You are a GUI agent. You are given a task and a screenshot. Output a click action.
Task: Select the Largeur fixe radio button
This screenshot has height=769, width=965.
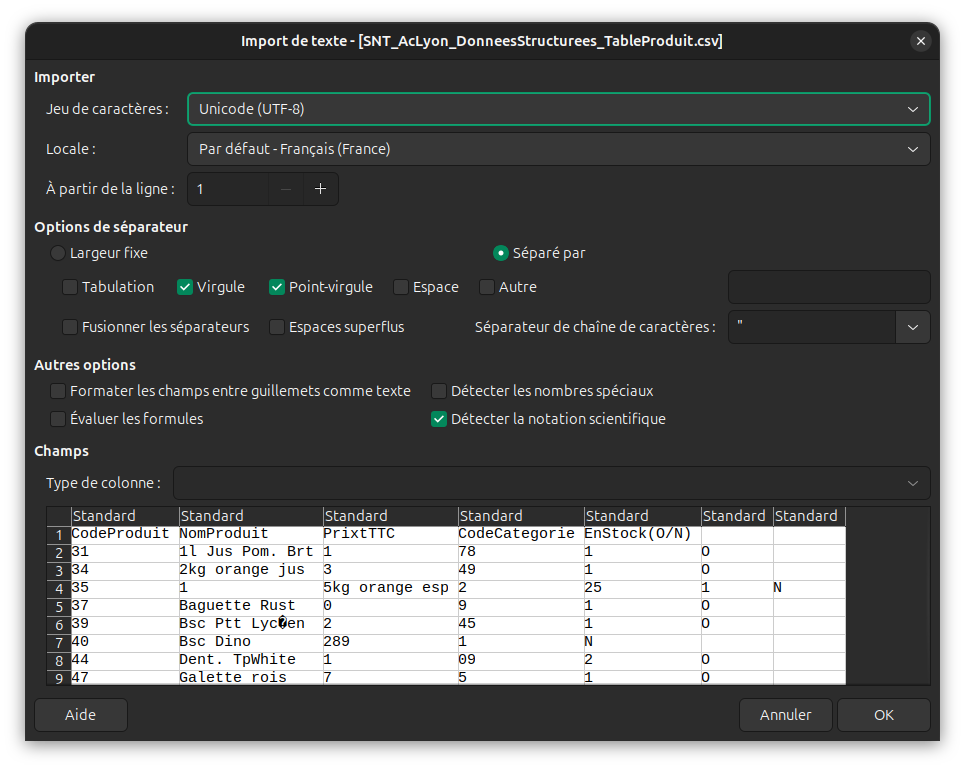[58, 253]
